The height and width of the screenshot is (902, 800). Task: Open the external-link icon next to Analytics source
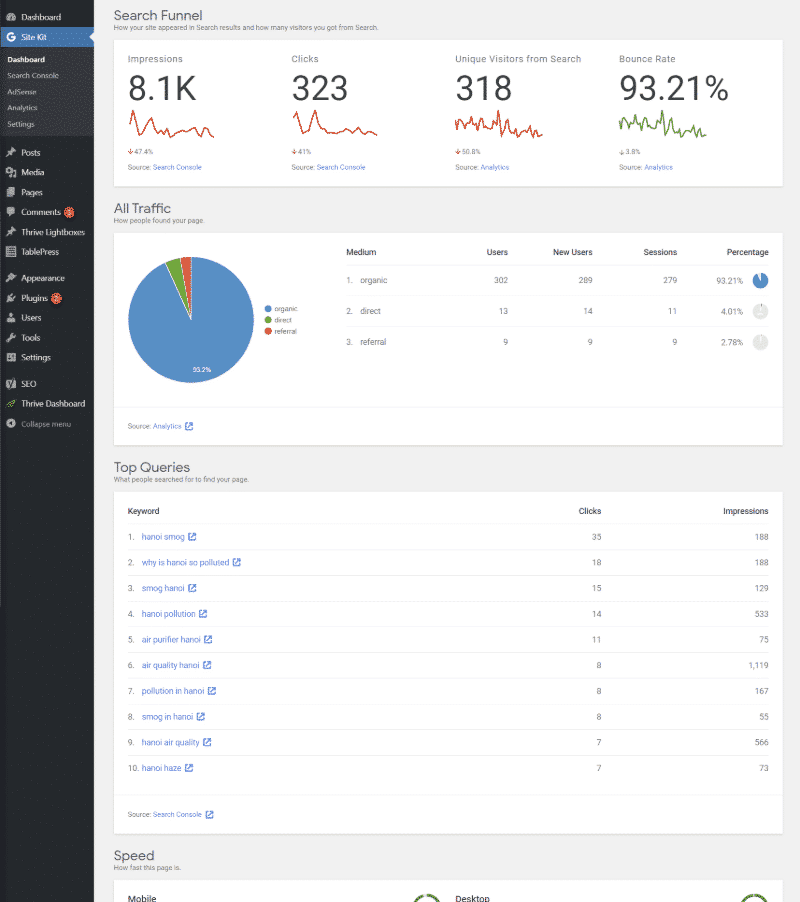189,425
